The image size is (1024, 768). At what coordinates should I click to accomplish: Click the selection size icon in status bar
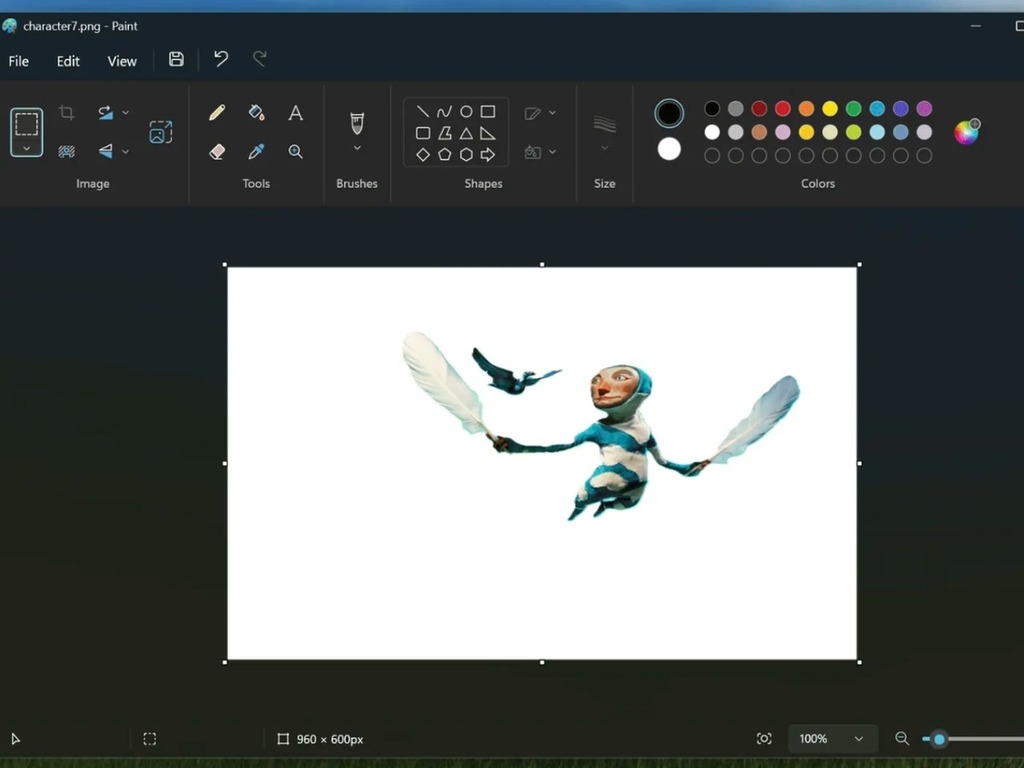click(150, 739)
